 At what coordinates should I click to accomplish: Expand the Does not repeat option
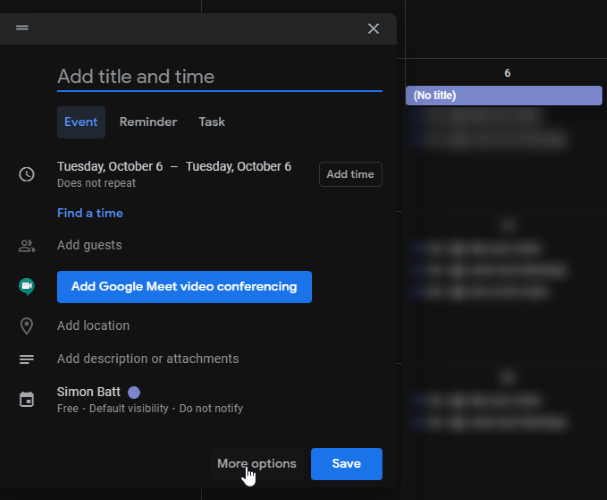(x=97, y=184)
